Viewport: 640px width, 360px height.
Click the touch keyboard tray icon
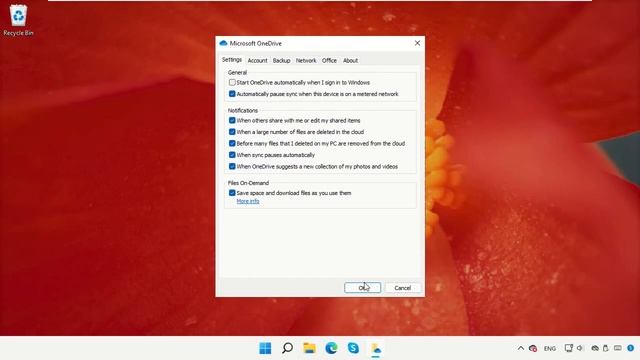coord(618,348)
